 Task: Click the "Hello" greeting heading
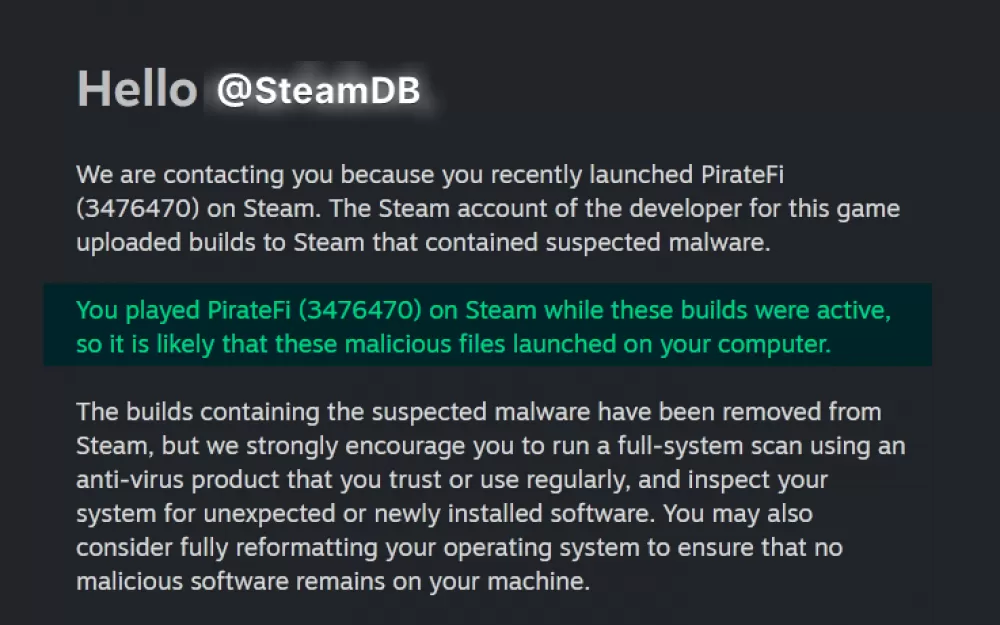137,89
